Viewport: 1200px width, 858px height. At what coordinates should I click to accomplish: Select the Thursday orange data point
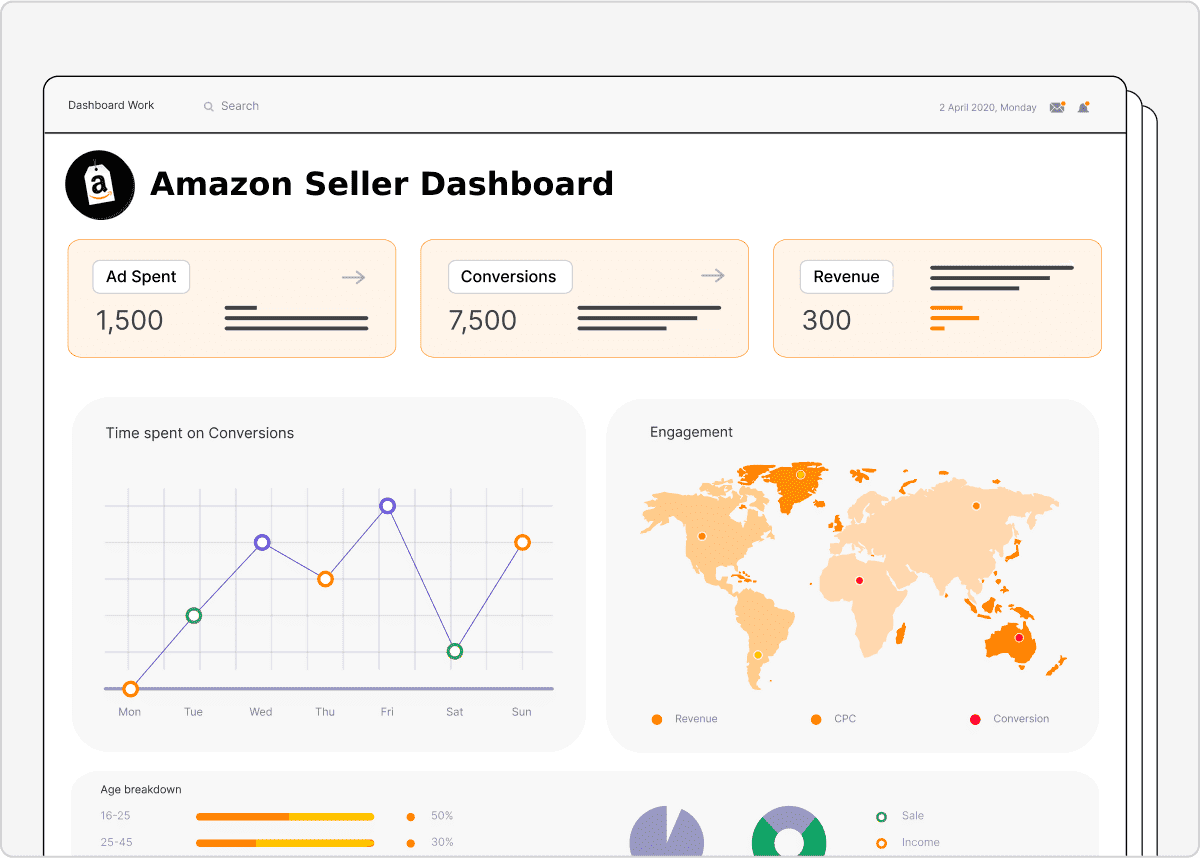pyautogui.click(x=325, y=579)
